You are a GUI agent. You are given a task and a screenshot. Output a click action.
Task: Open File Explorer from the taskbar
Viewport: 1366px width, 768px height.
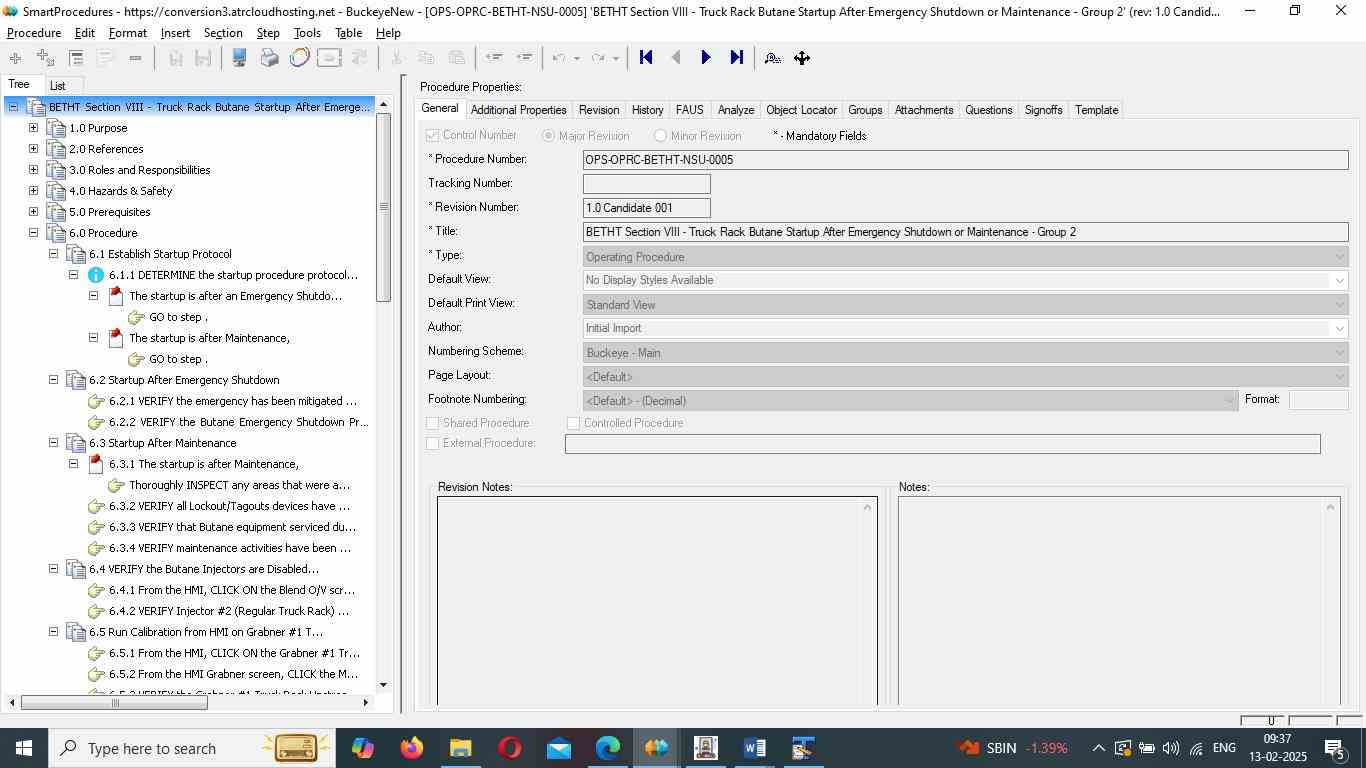coord(460,748)
